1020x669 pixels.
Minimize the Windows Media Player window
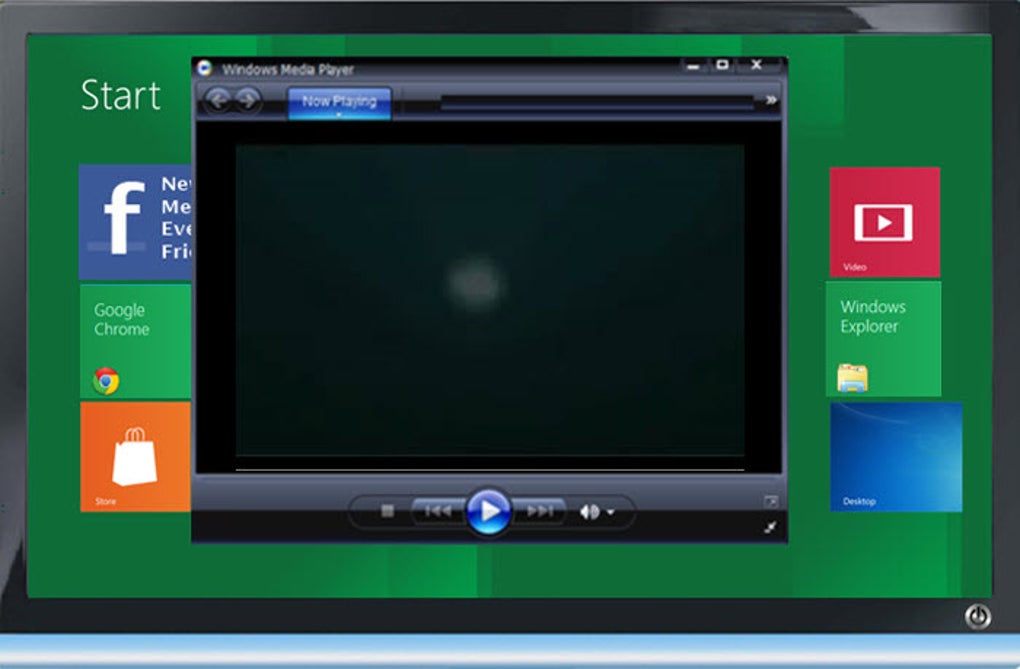693,65
